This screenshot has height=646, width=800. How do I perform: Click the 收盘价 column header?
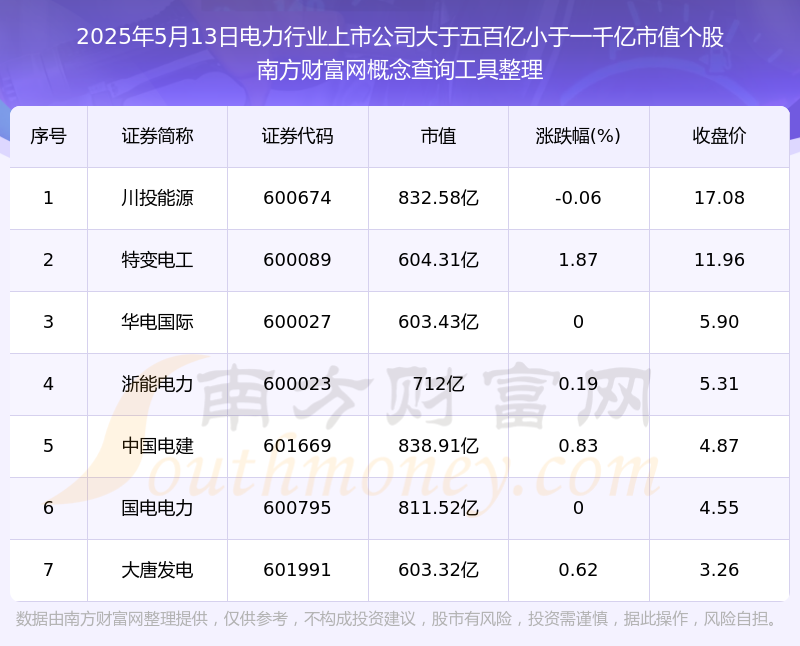(x=719, y=136)
